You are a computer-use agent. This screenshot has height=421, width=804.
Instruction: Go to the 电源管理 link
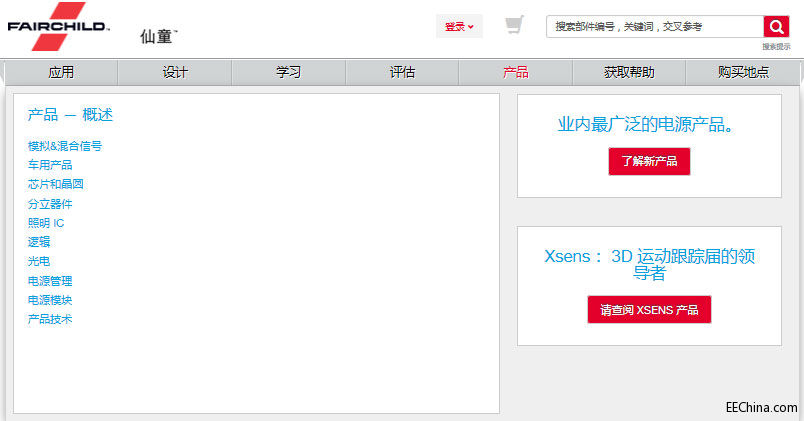point(50,281)
